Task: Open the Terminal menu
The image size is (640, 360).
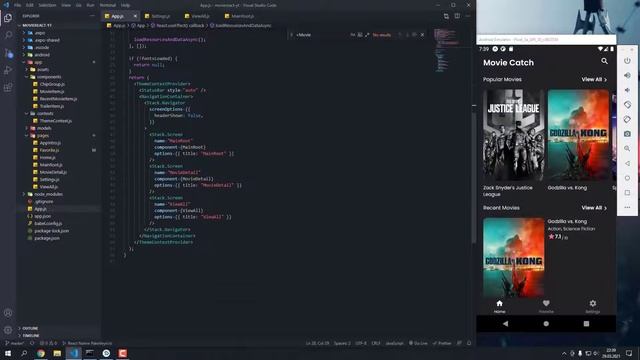Action: [x=108, y=5]
